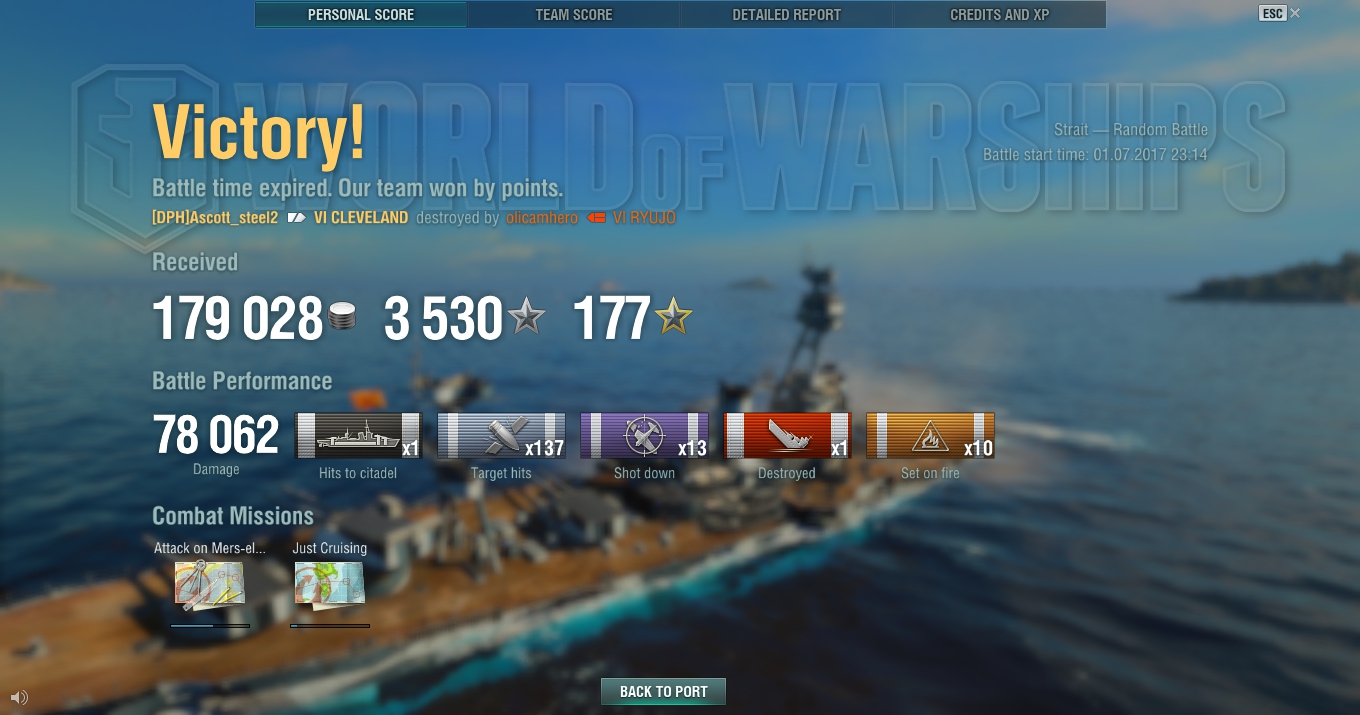Click the Back to Port button
The height and width of the screenshot is (715, 1360).
point(663,691)
